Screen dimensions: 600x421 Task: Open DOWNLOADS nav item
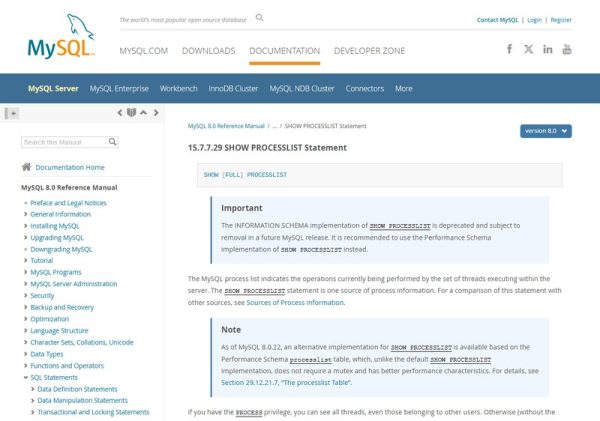tap(209, 51)
